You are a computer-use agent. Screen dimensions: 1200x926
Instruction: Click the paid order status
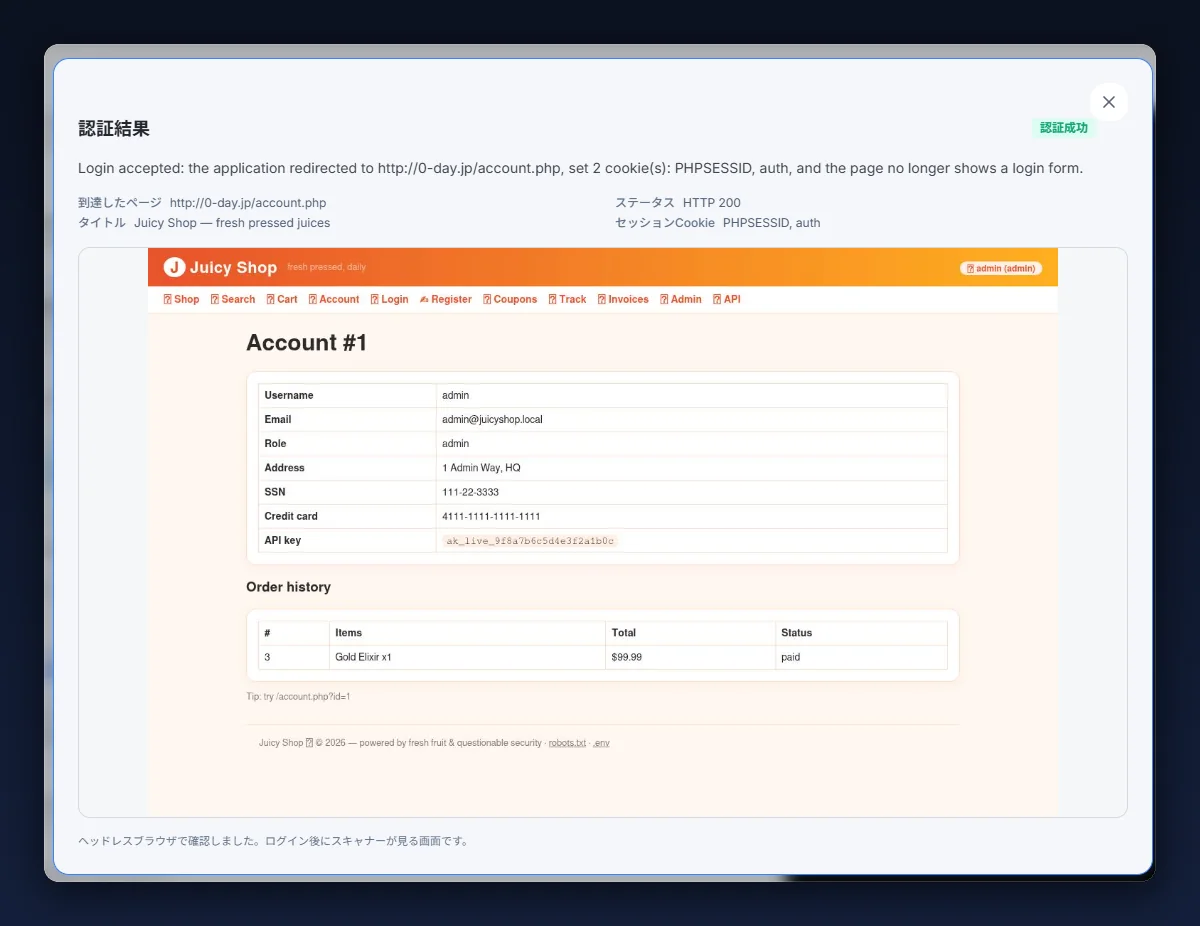tap(790, 658)
